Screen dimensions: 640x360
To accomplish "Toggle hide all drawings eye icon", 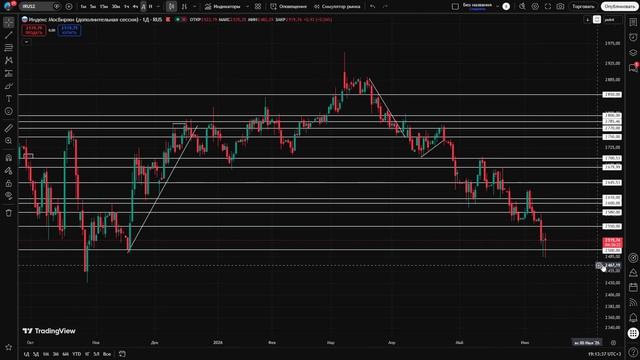I will click(9, 196).
